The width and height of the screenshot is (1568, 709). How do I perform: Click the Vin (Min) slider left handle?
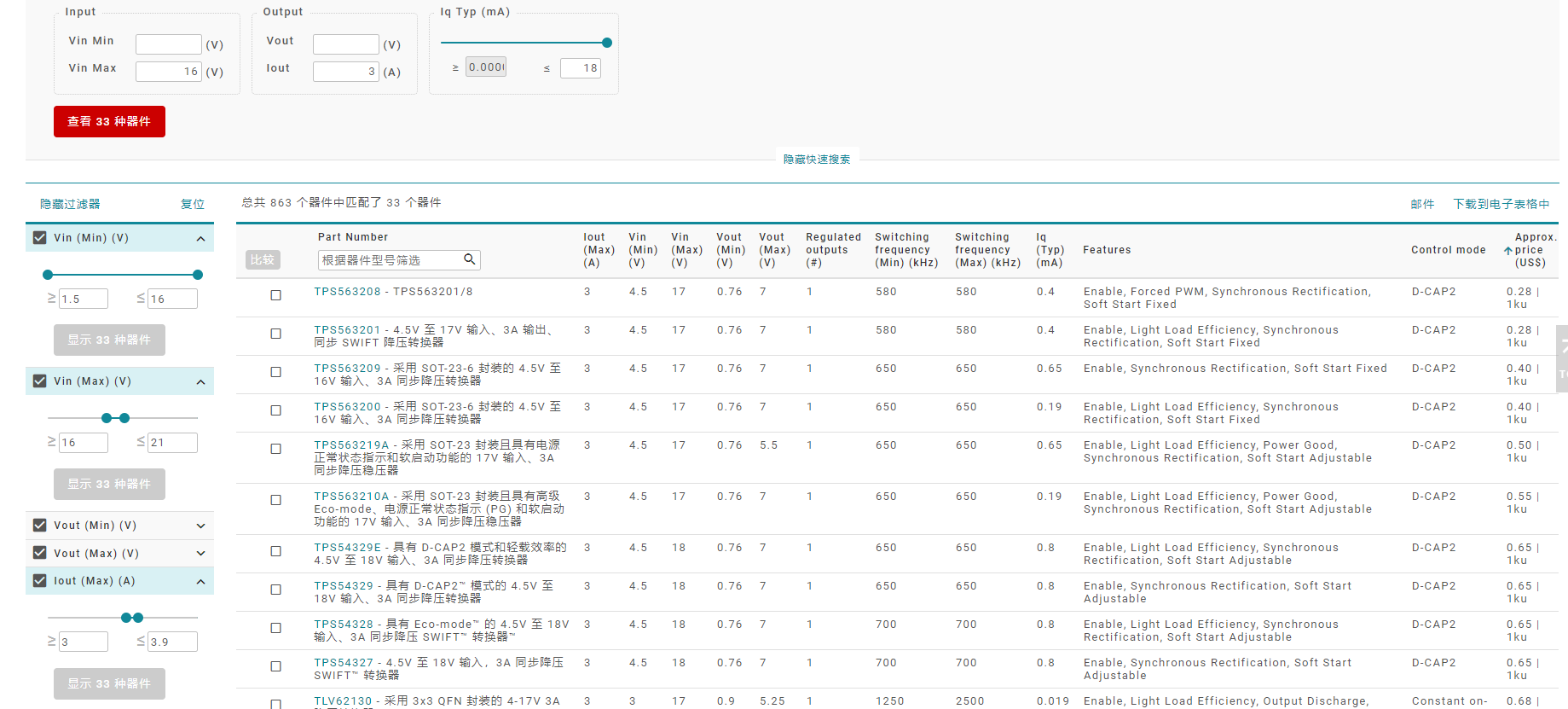[48, 275]
